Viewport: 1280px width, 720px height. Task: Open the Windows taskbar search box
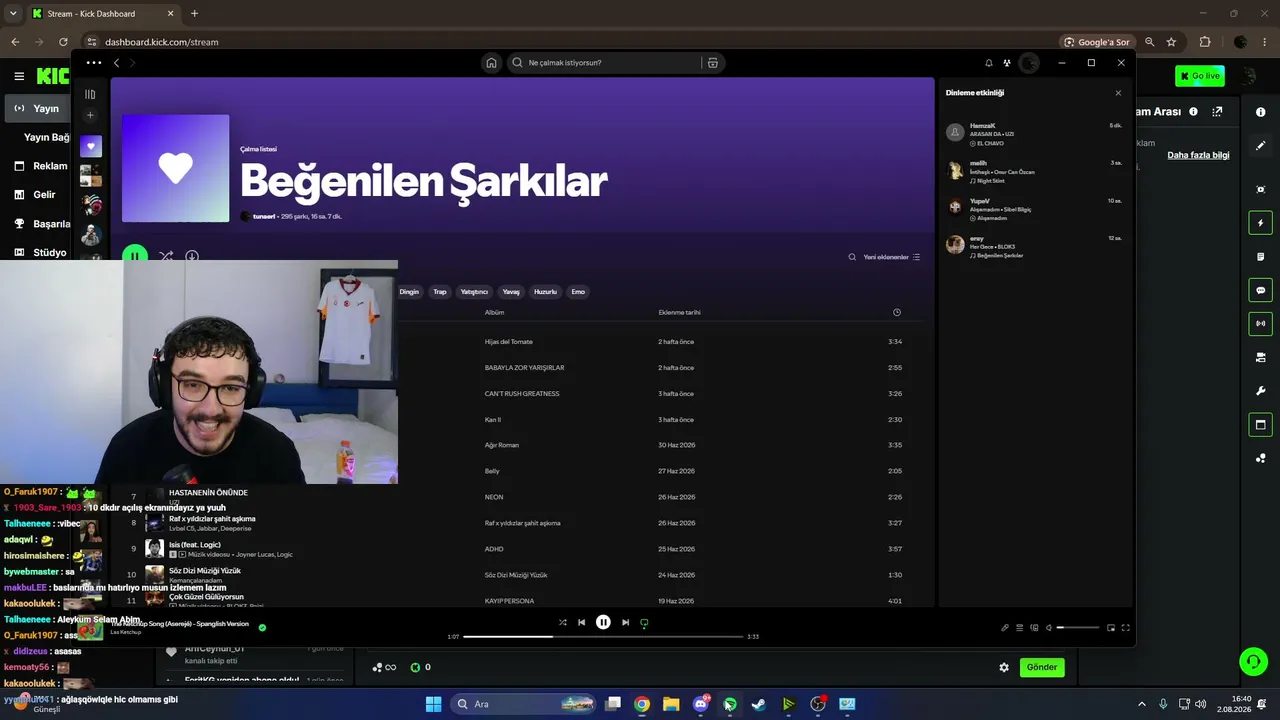point(524,704)
